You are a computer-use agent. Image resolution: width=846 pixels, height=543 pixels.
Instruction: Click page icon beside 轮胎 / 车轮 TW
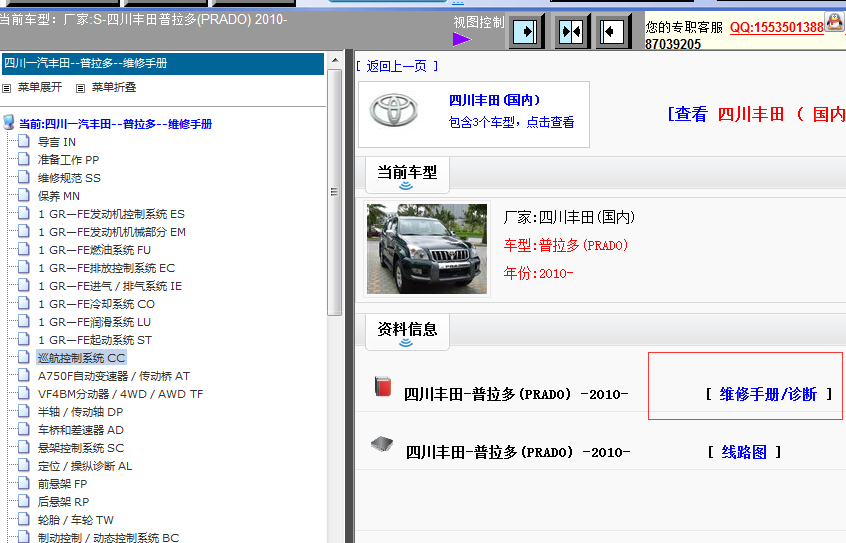(23, 519)
